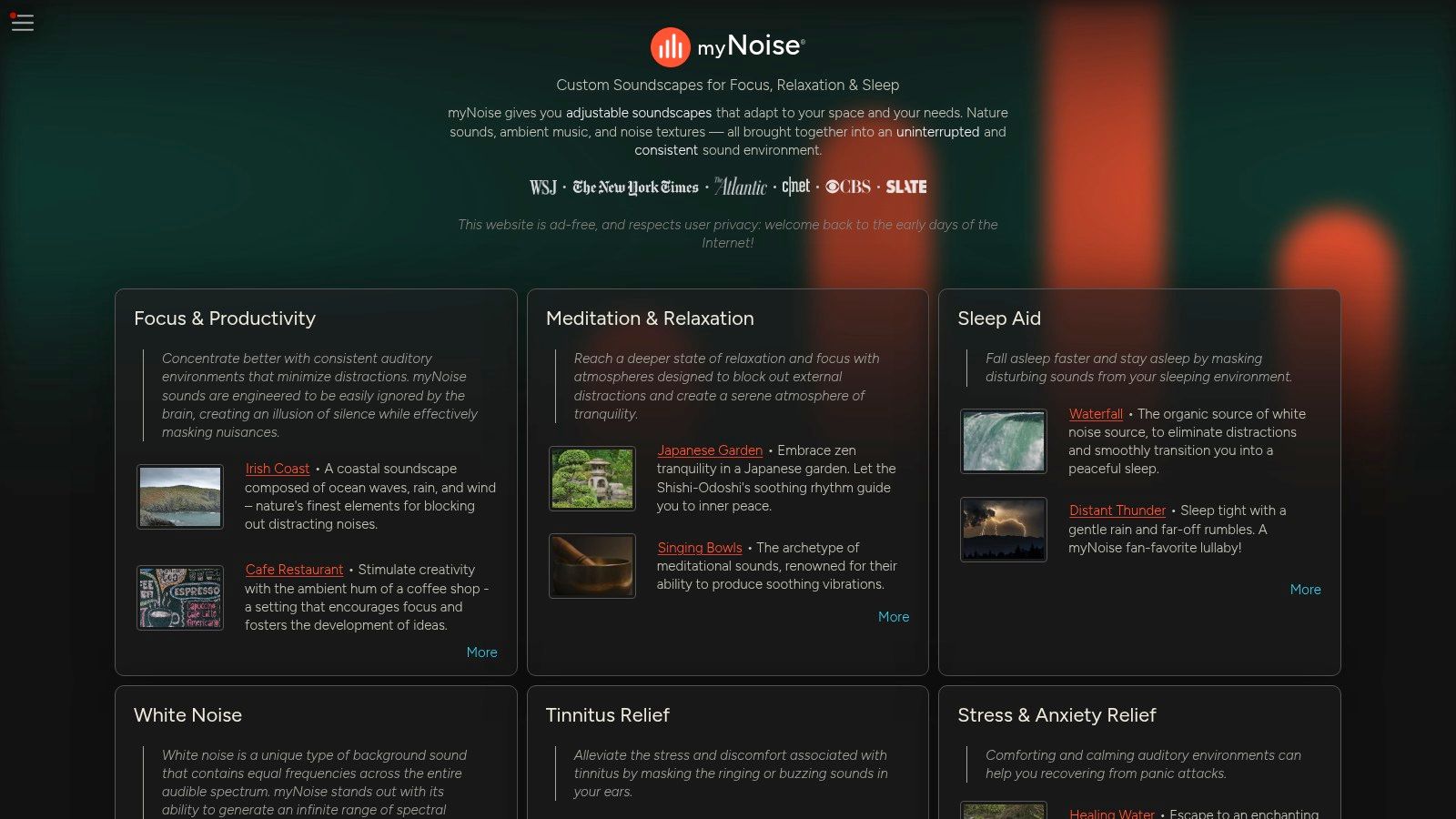Select the Irish Coast thumbnail image
This screenshot has height=819, width=1456.
[180, 497]
